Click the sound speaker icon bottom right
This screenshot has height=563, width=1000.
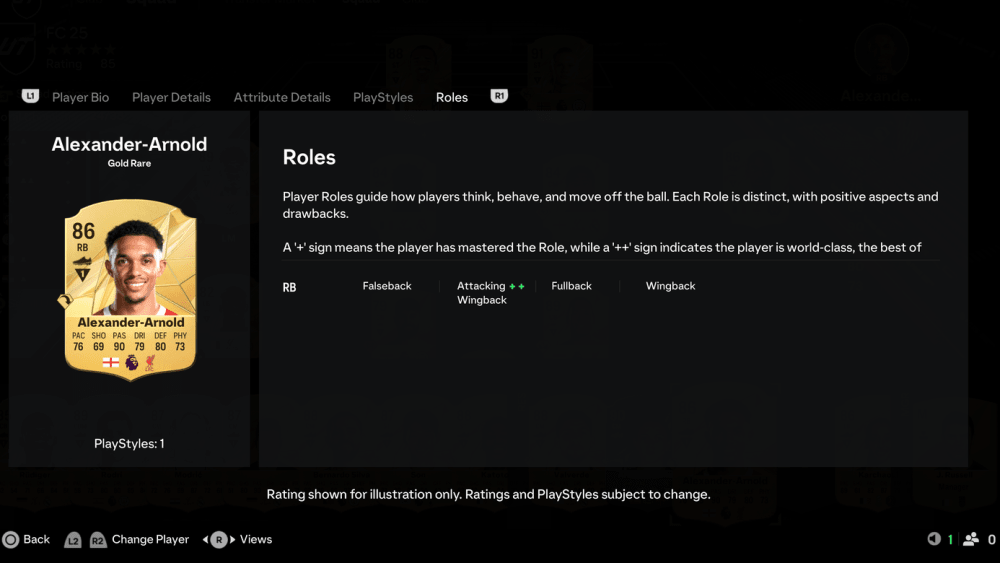click(934, 539)
